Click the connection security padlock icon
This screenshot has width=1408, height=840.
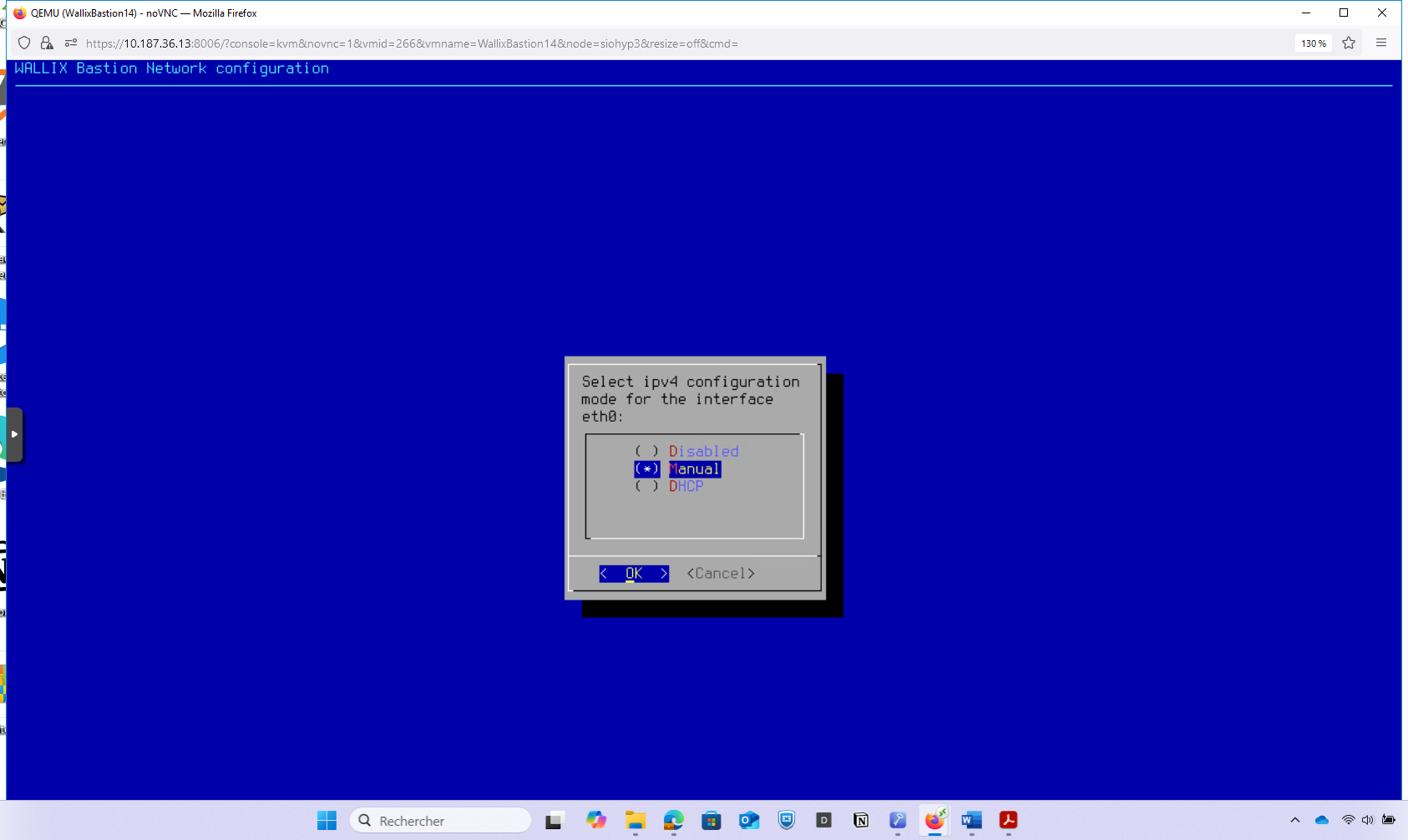[x=47, y=43]
